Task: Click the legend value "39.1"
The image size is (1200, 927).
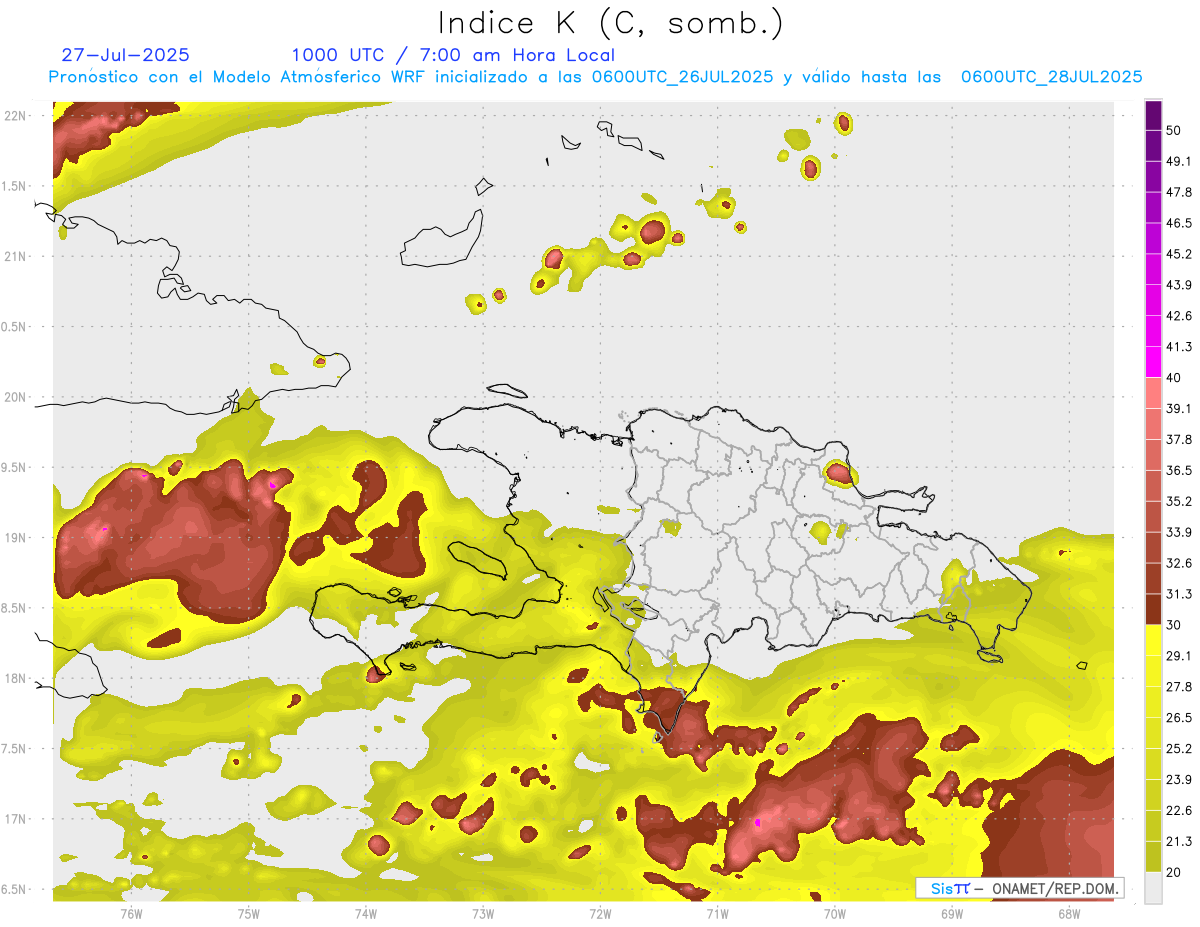Action: click(1179, 409)
